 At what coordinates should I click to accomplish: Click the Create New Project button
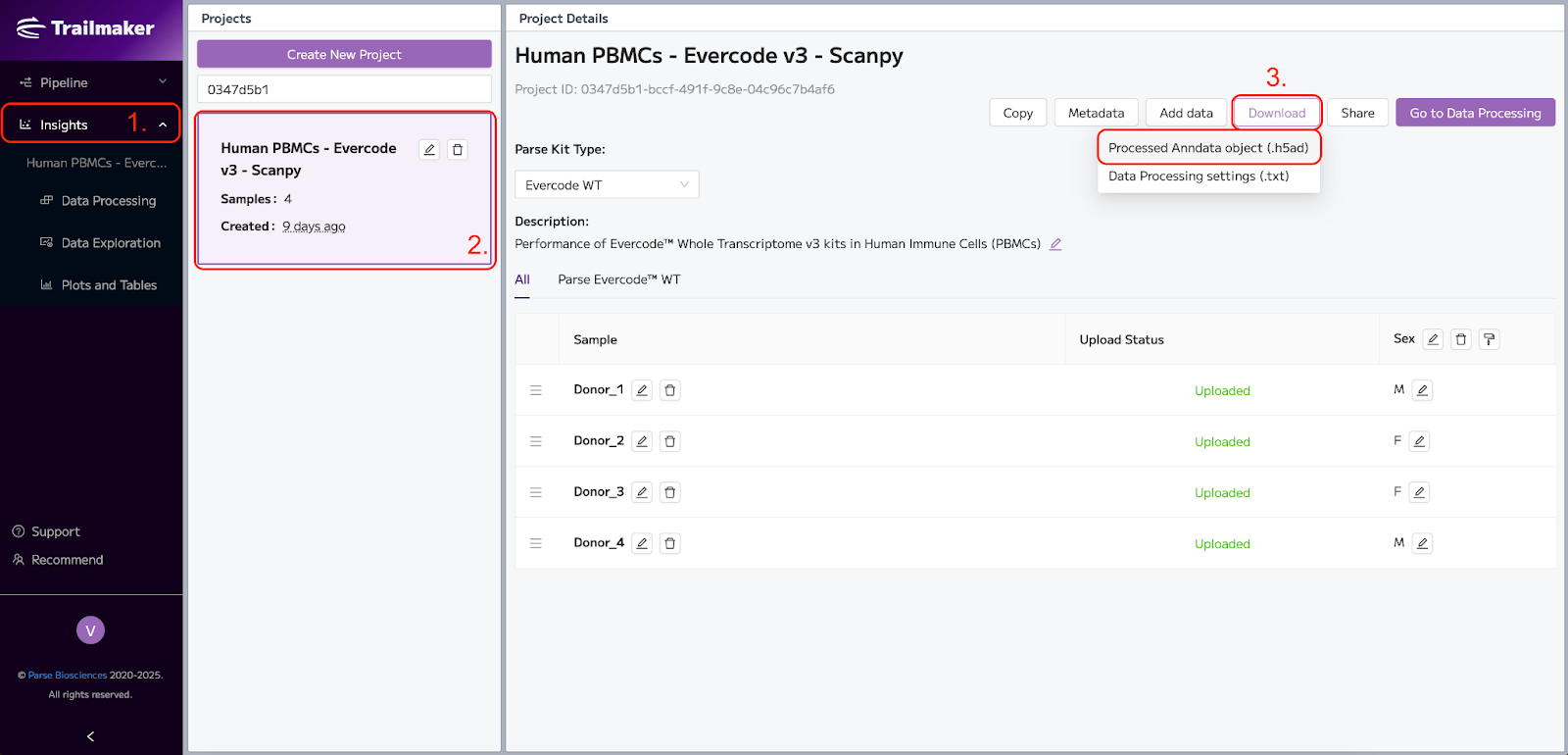tap(344, 55)
